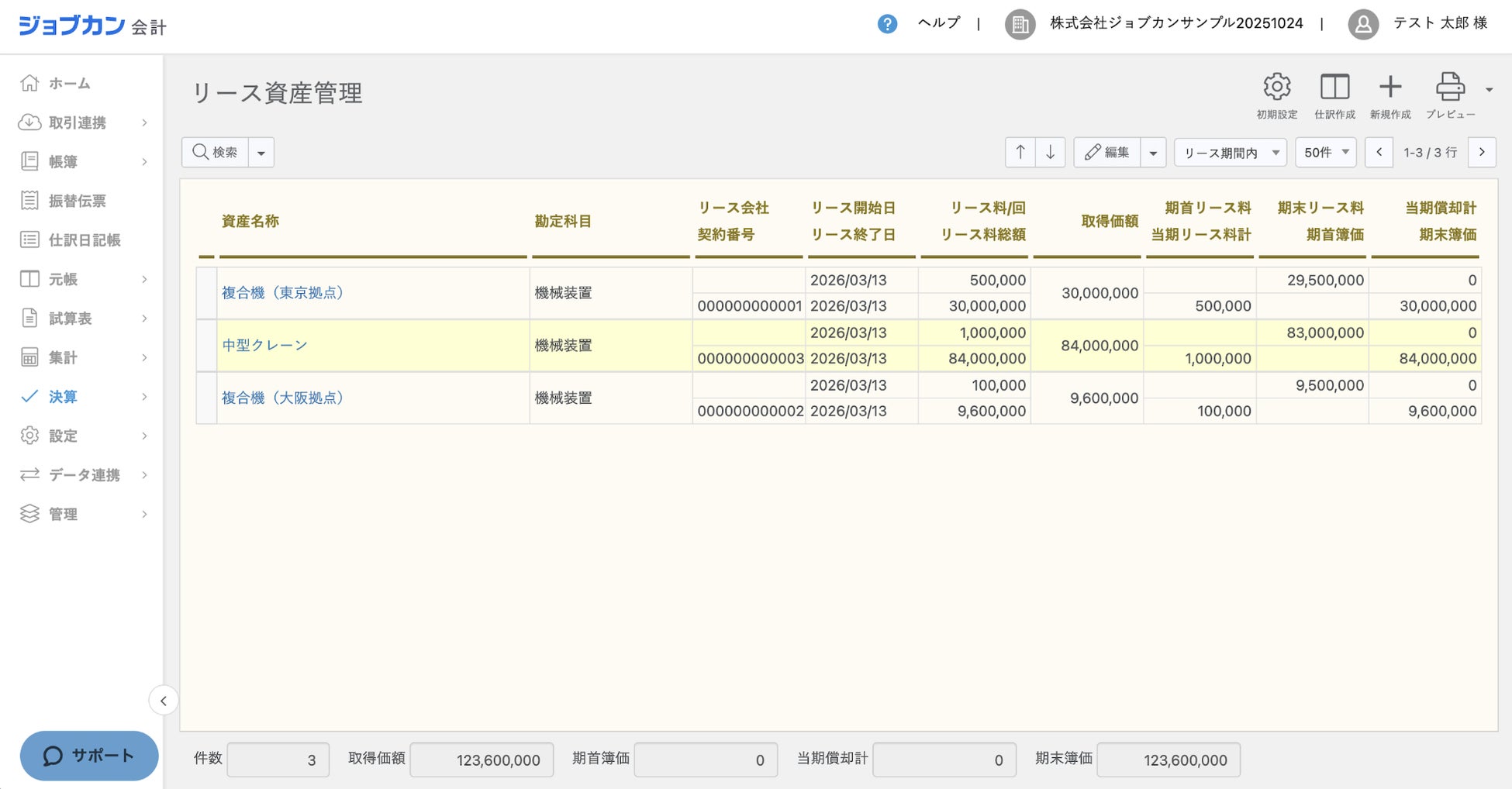1512x789 pixels.
Task: Go to next page of results
Action: coord(1482,153)
